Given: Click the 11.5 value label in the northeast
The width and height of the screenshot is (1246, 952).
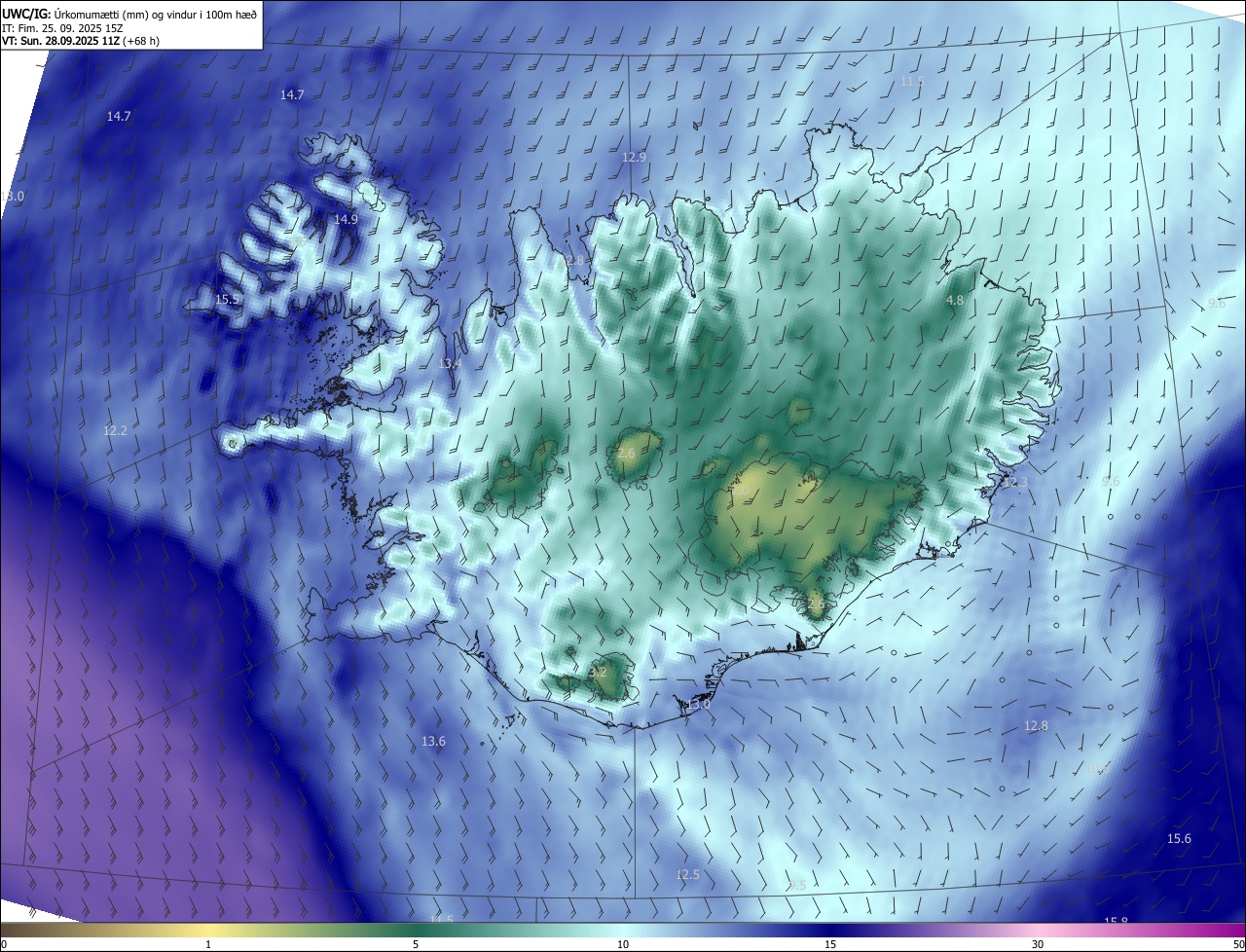Looking at the screenshot, I should 912,82.
